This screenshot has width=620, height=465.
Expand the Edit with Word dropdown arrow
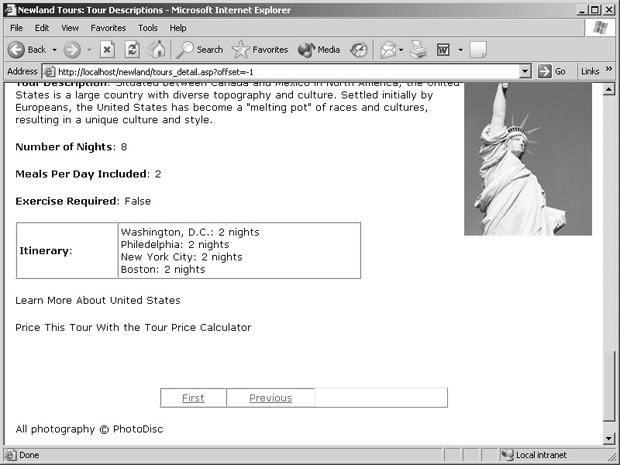[x=460, y=50]
